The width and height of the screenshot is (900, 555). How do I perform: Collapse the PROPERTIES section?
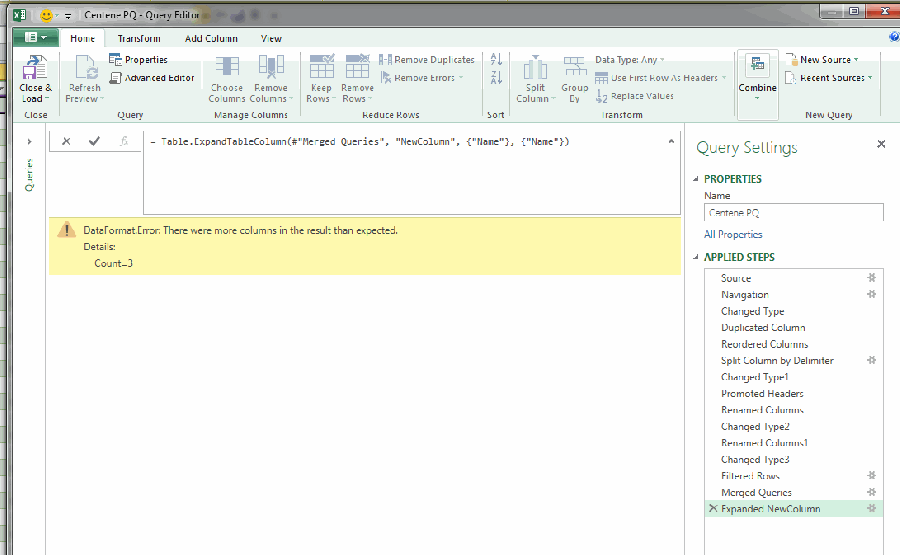click(x=696, y=179)
